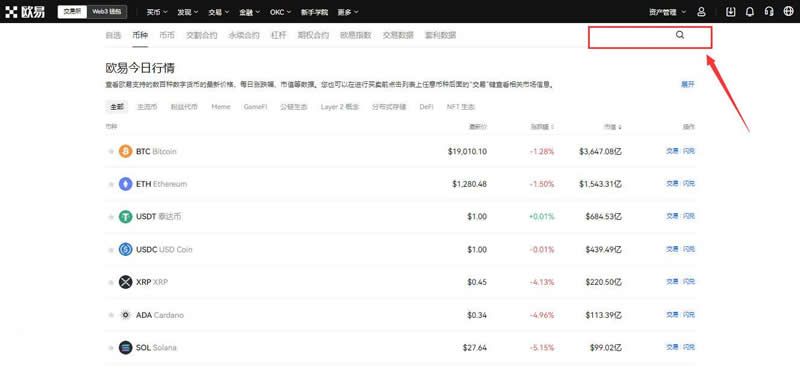Click 闪兑 link in ADA row

pos(689,315)
